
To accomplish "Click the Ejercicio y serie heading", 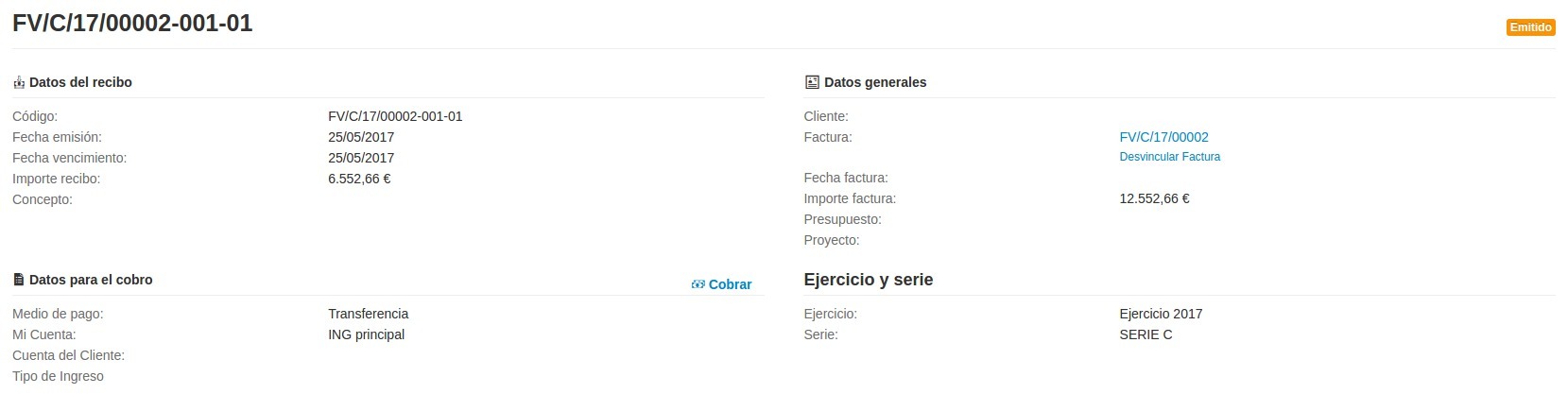I will click(868, 280).
